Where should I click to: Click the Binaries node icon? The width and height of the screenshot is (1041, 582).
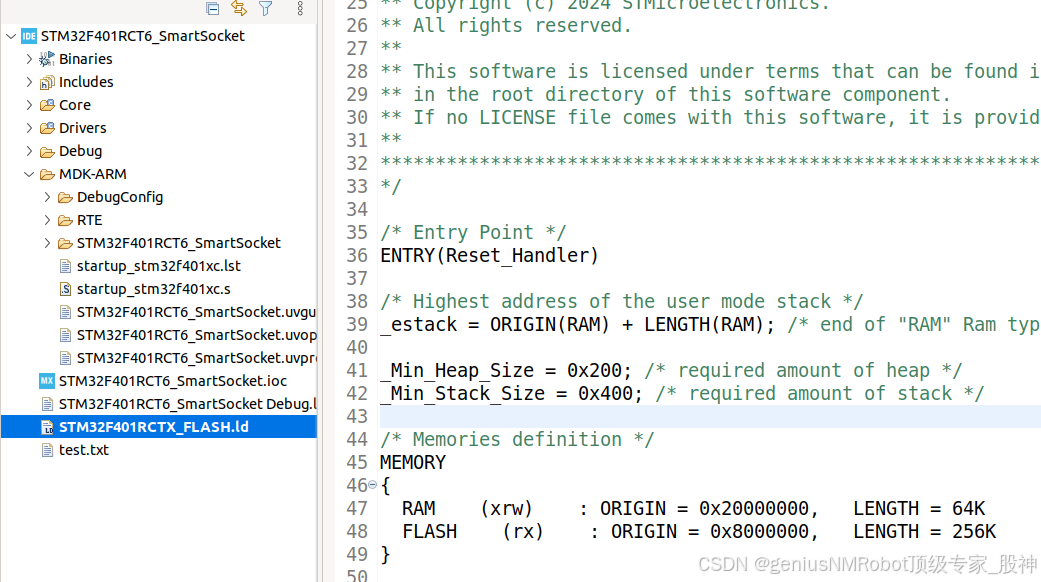(47, 58)
